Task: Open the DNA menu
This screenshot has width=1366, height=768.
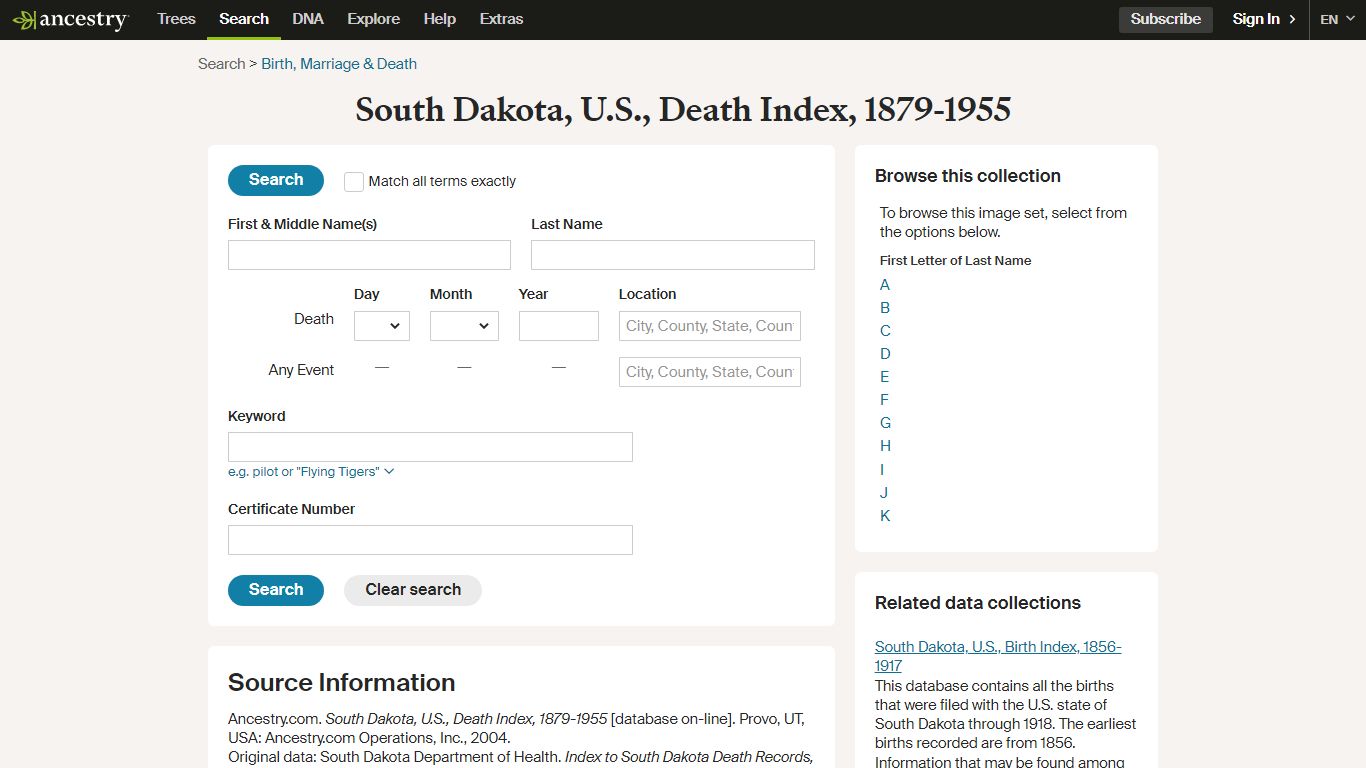Action: (308, 19)
